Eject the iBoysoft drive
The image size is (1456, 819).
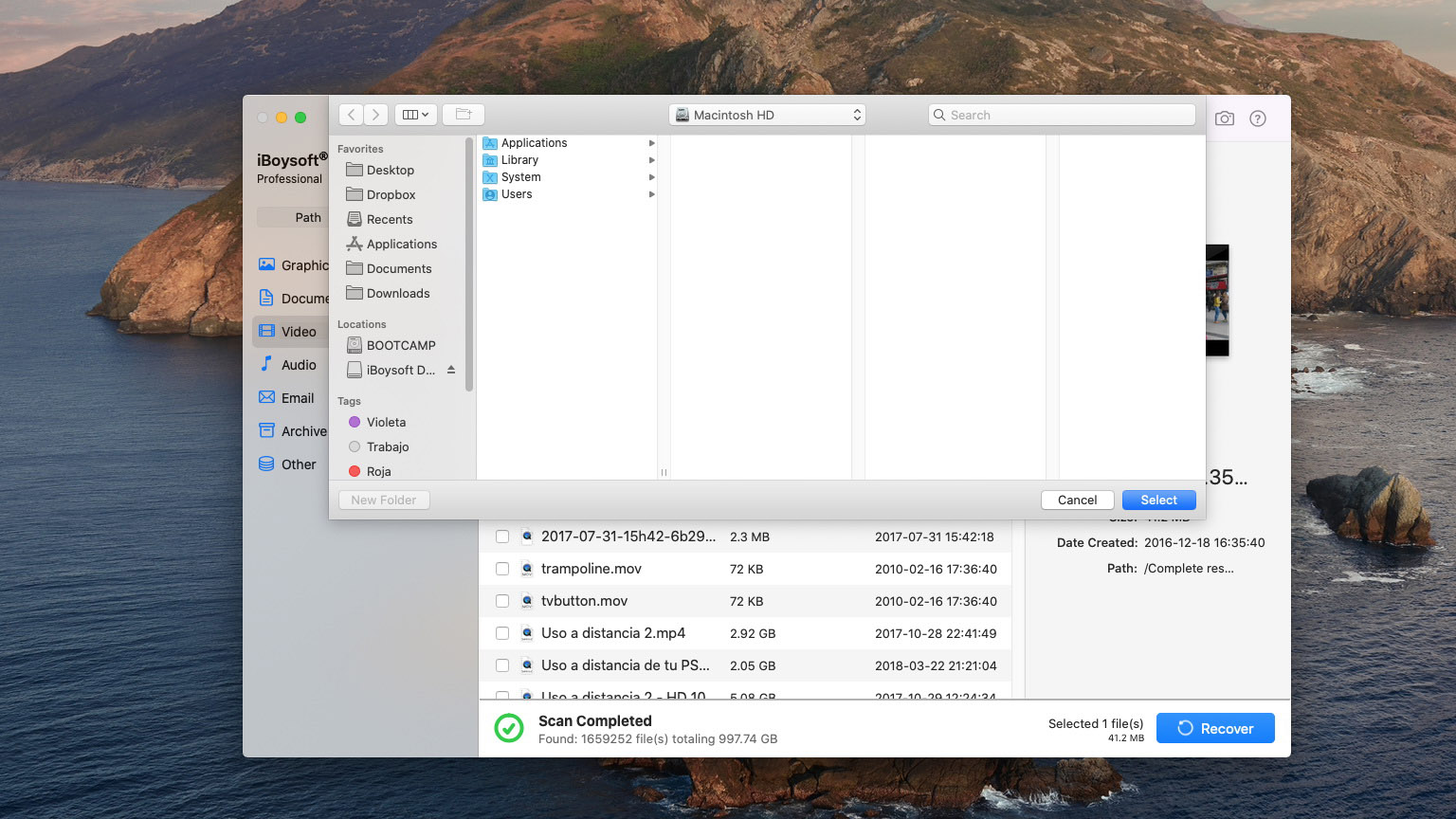click(x=451, y=370)
